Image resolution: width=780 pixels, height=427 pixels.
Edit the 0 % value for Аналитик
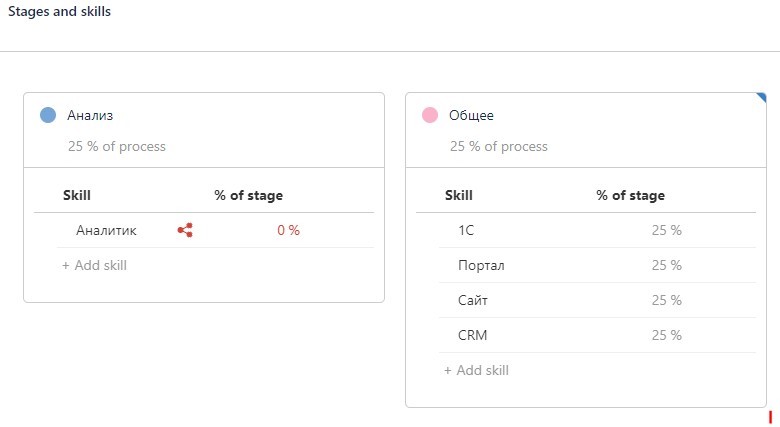(288, 230)
